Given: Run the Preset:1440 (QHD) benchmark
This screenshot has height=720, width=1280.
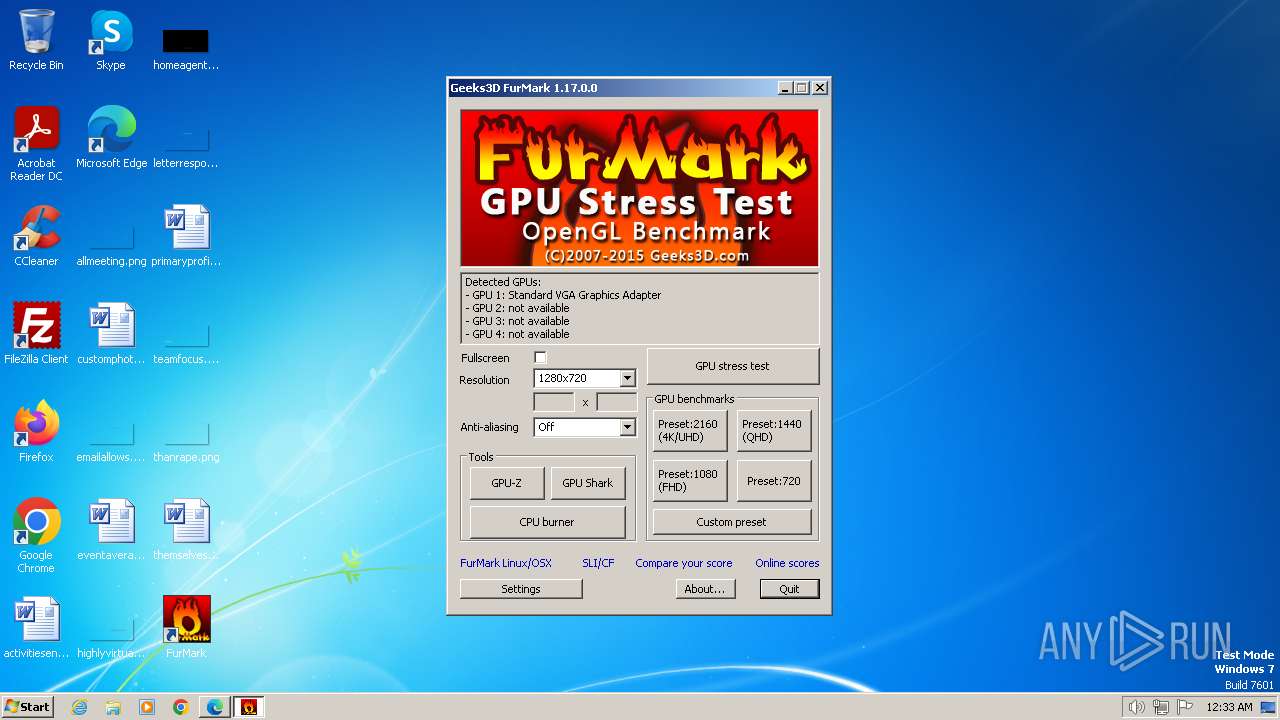Looking at the screenshot, I should [x=773, y=431].
